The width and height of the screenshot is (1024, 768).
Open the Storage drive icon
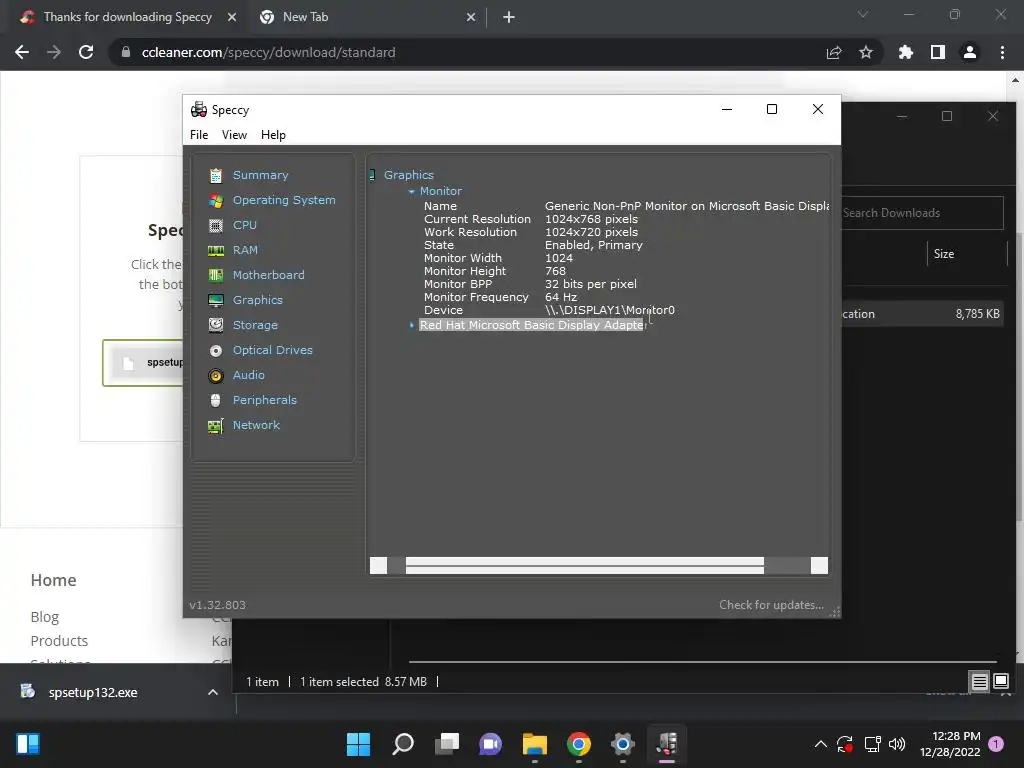pyautogui.click(x=216, y=325)
